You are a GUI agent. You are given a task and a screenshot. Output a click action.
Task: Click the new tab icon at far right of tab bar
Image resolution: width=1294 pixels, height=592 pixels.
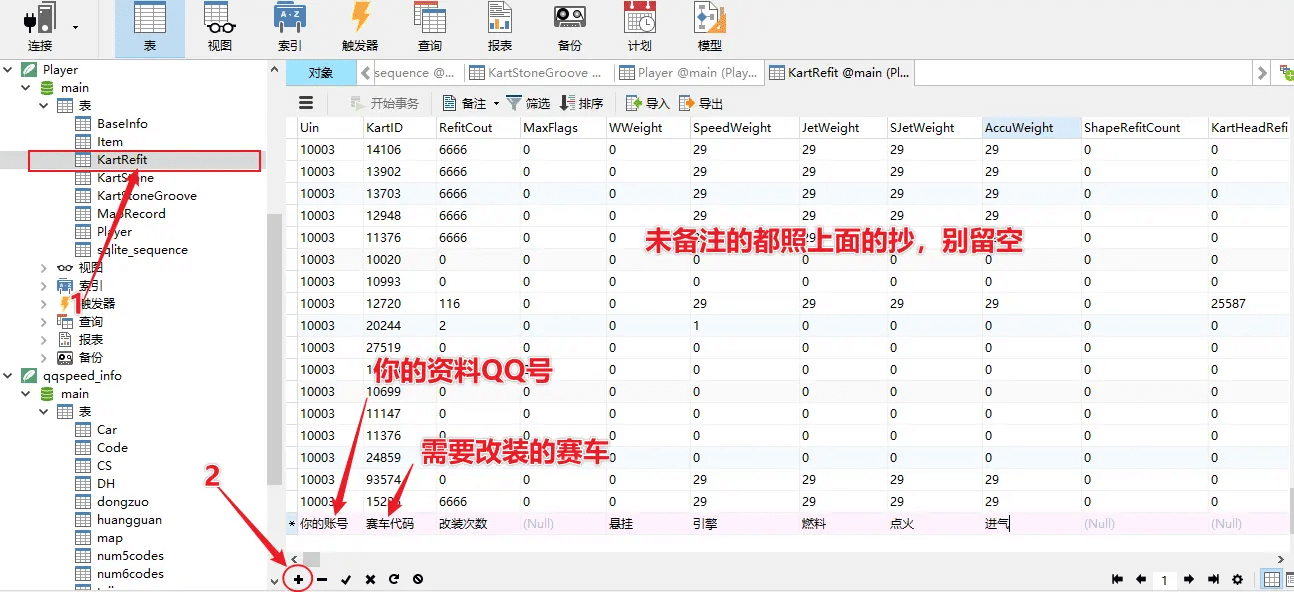point(1288,72)
